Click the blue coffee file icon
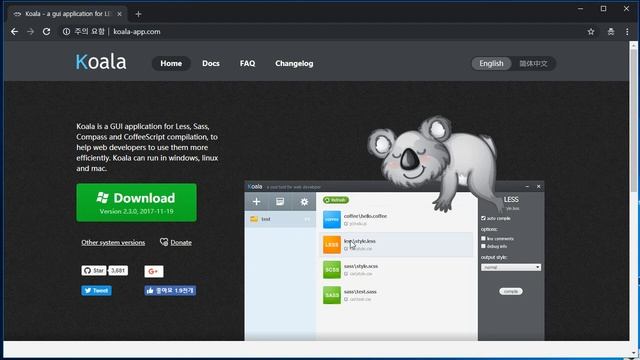640x360 pixels. click(x=332, y=220)
